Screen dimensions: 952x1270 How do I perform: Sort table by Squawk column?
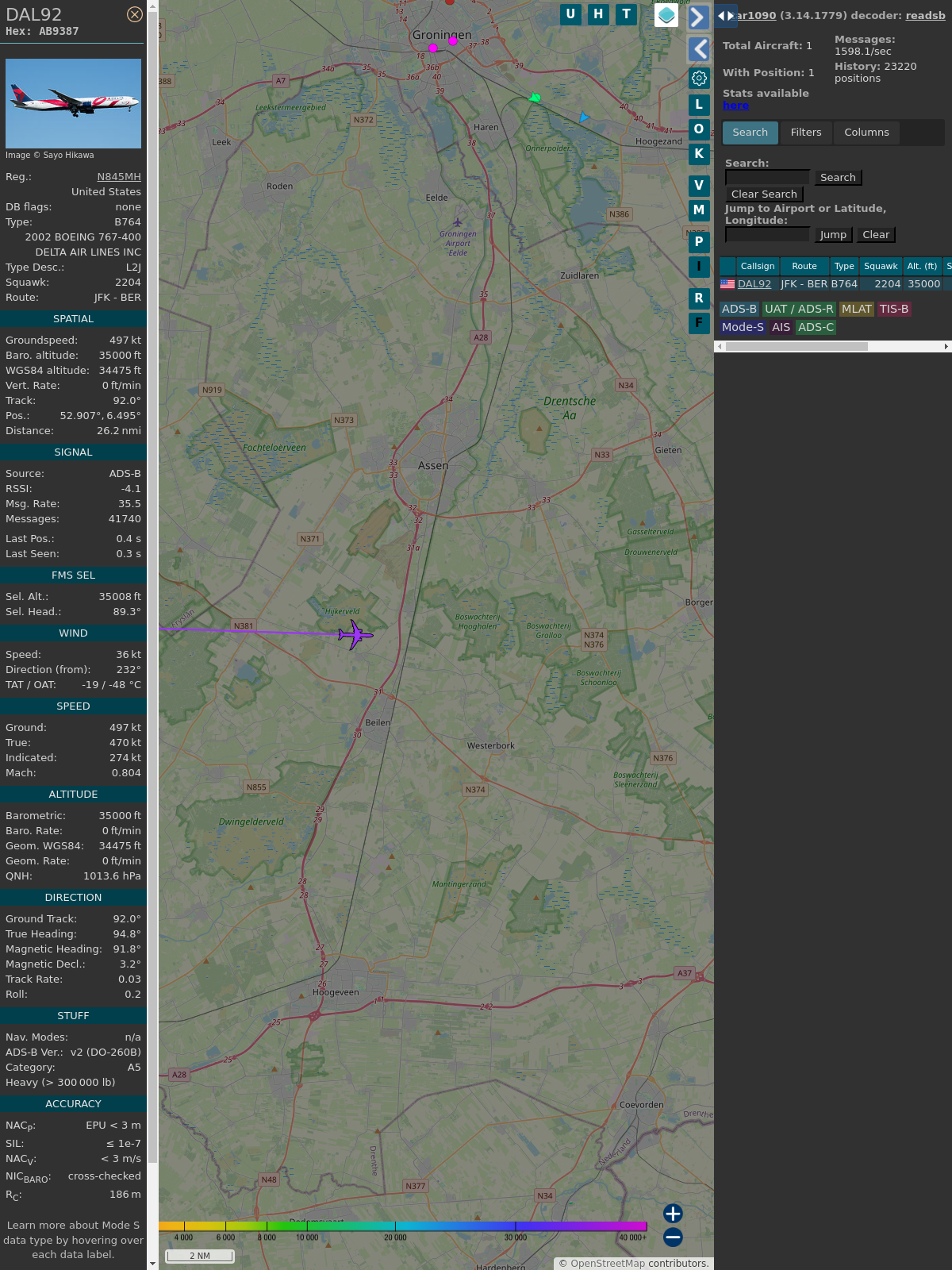[x=881, y=266]
